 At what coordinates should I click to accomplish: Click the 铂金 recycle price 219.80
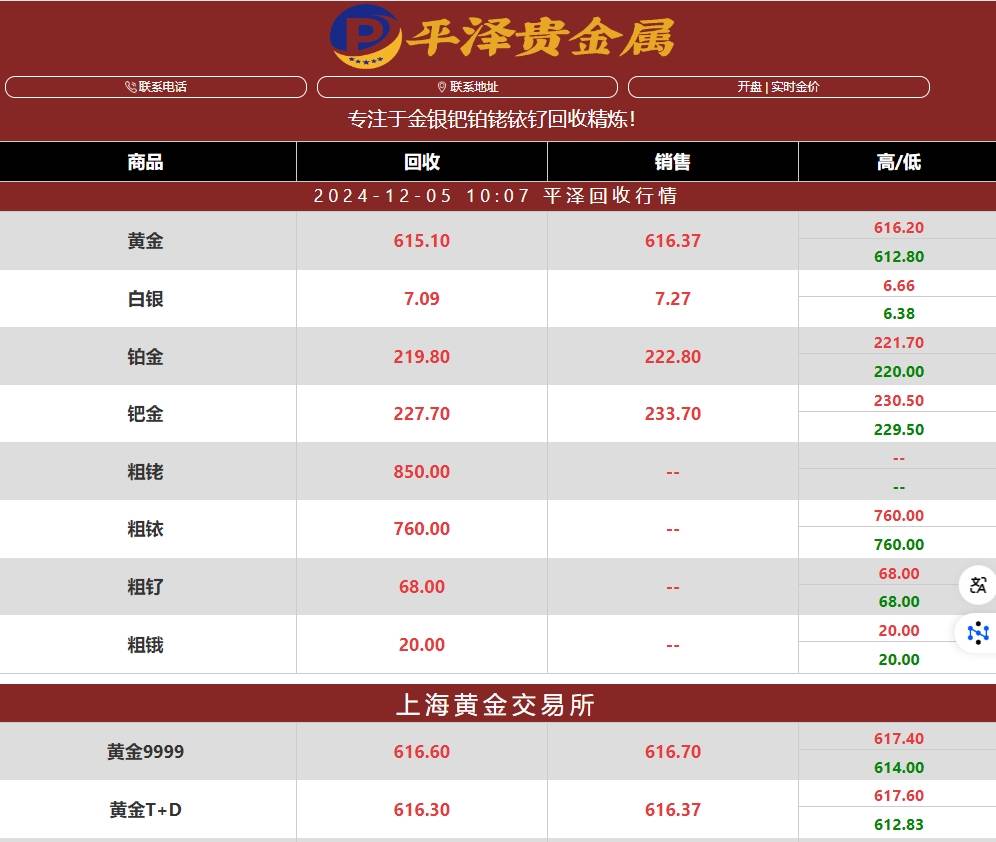422,356
